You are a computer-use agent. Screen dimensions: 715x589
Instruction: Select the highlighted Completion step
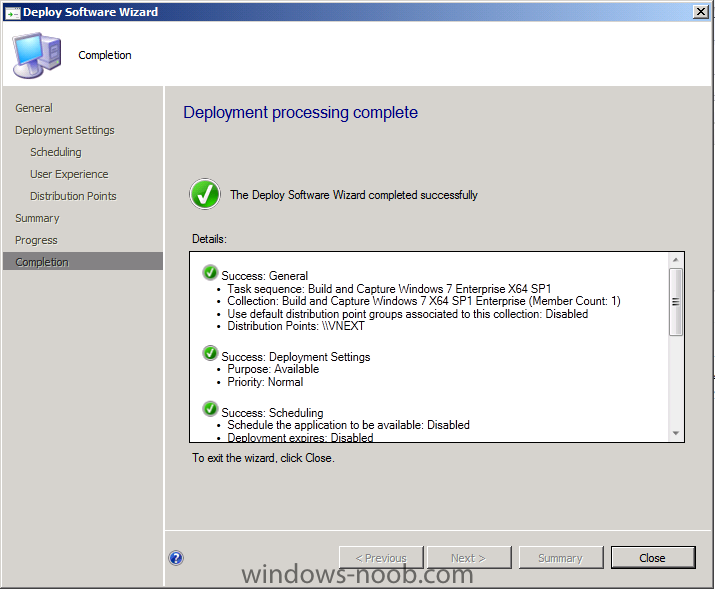coord(83,261)
